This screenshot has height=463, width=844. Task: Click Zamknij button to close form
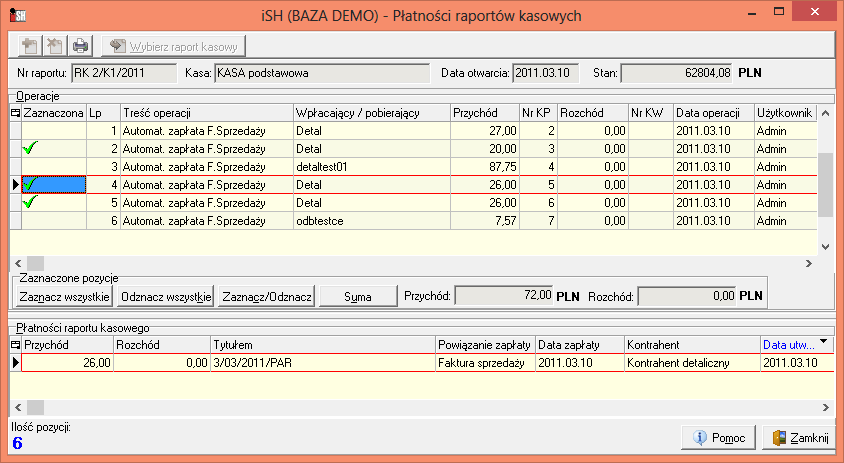[x=799, y=438]
